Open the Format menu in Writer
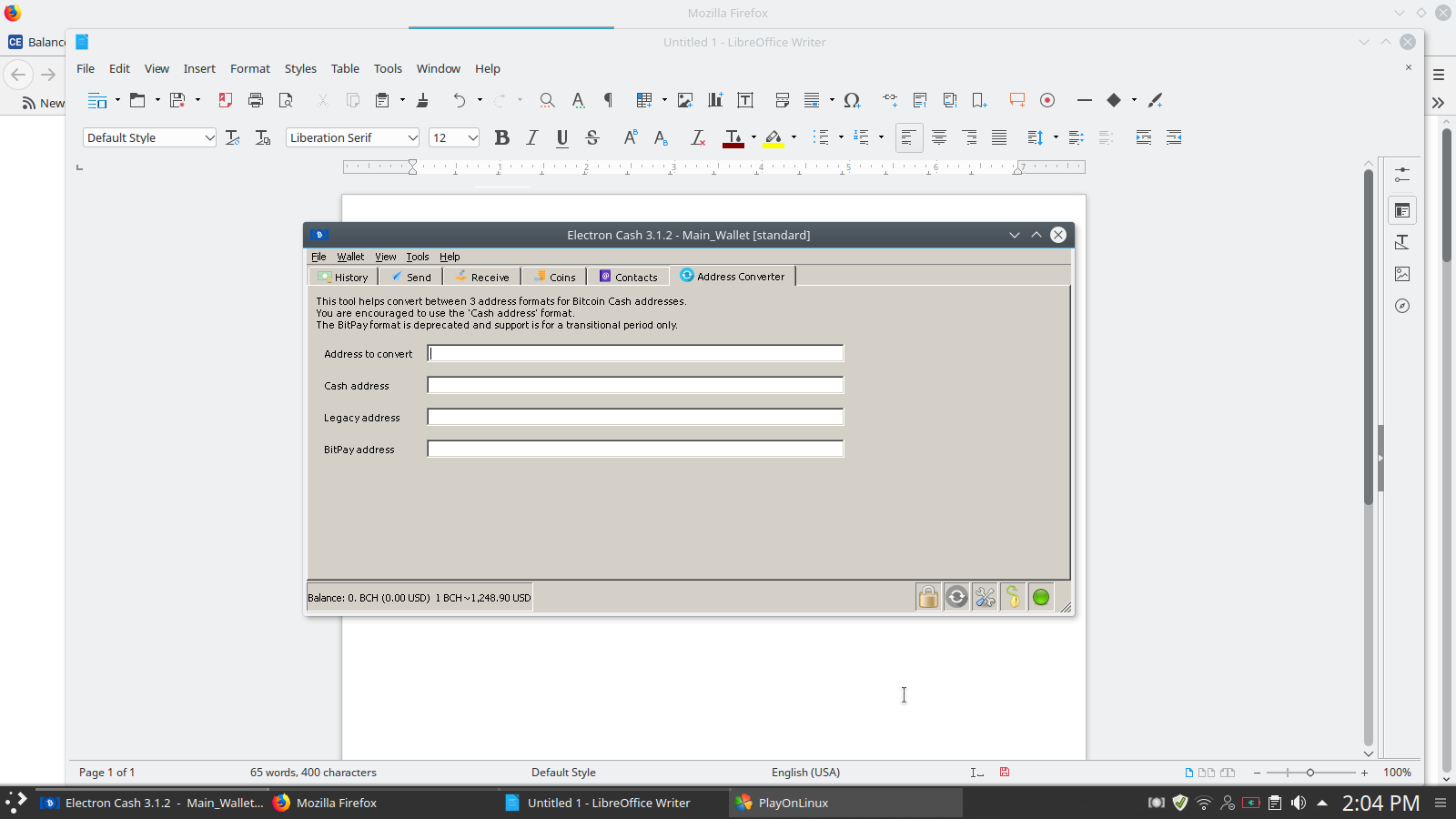This screenshot has width=1456, height=819. [x=250, y=68]
